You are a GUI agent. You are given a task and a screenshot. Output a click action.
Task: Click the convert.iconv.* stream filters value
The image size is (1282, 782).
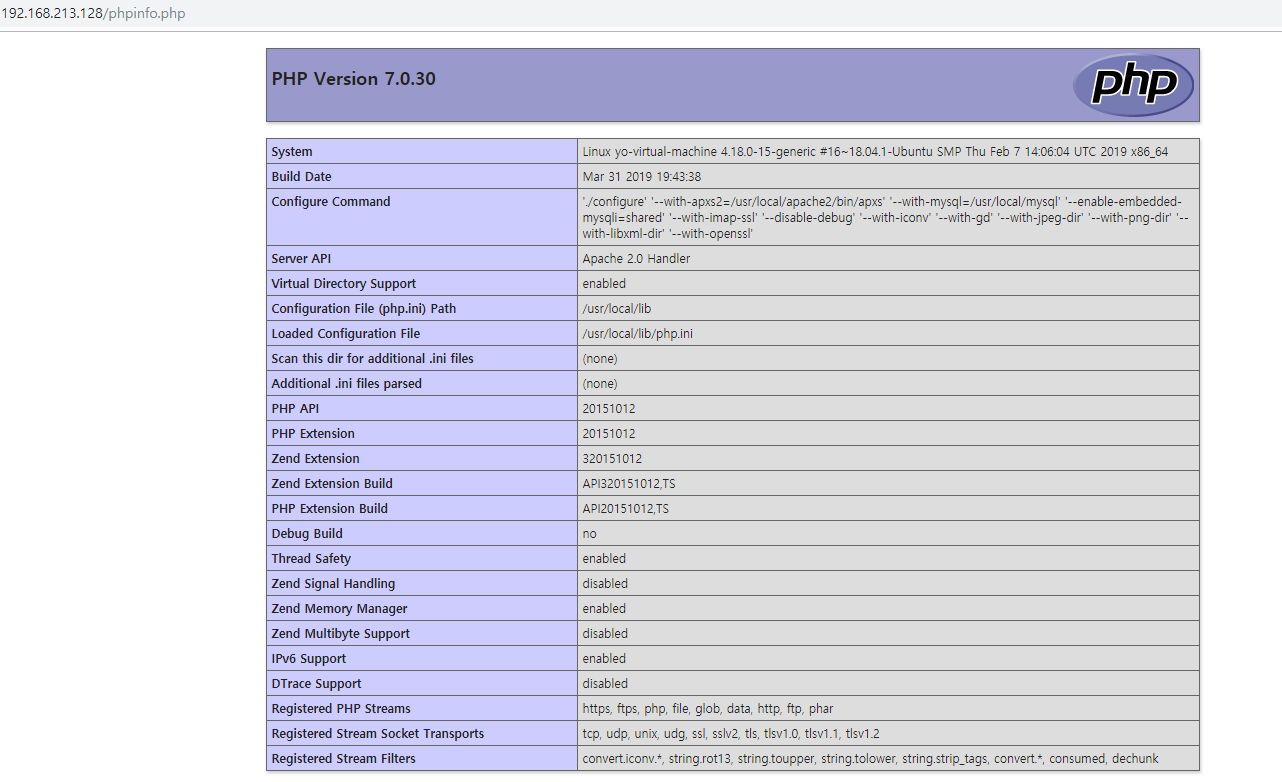tap(871, 759)
